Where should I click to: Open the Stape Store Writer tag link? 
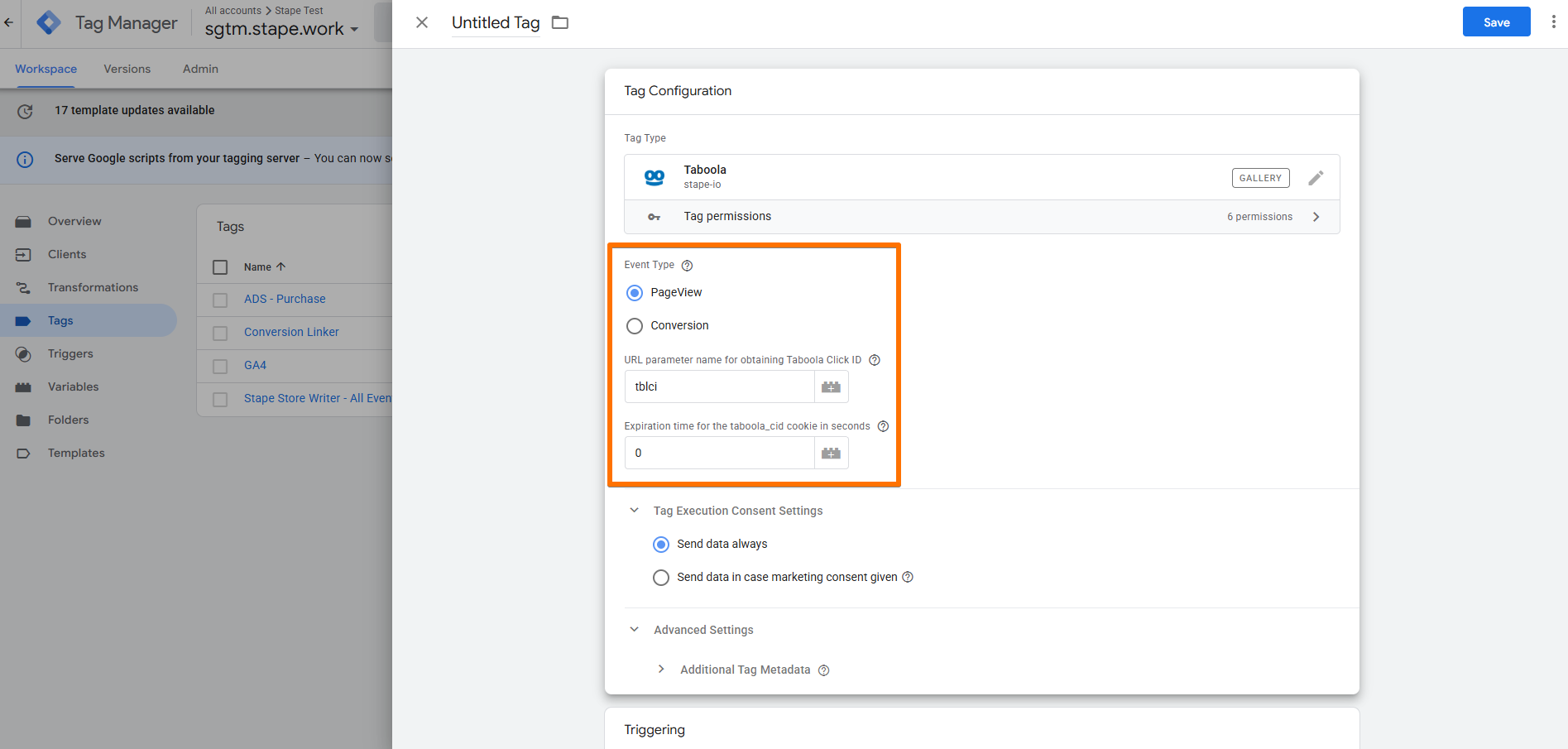tap(318, 398)
